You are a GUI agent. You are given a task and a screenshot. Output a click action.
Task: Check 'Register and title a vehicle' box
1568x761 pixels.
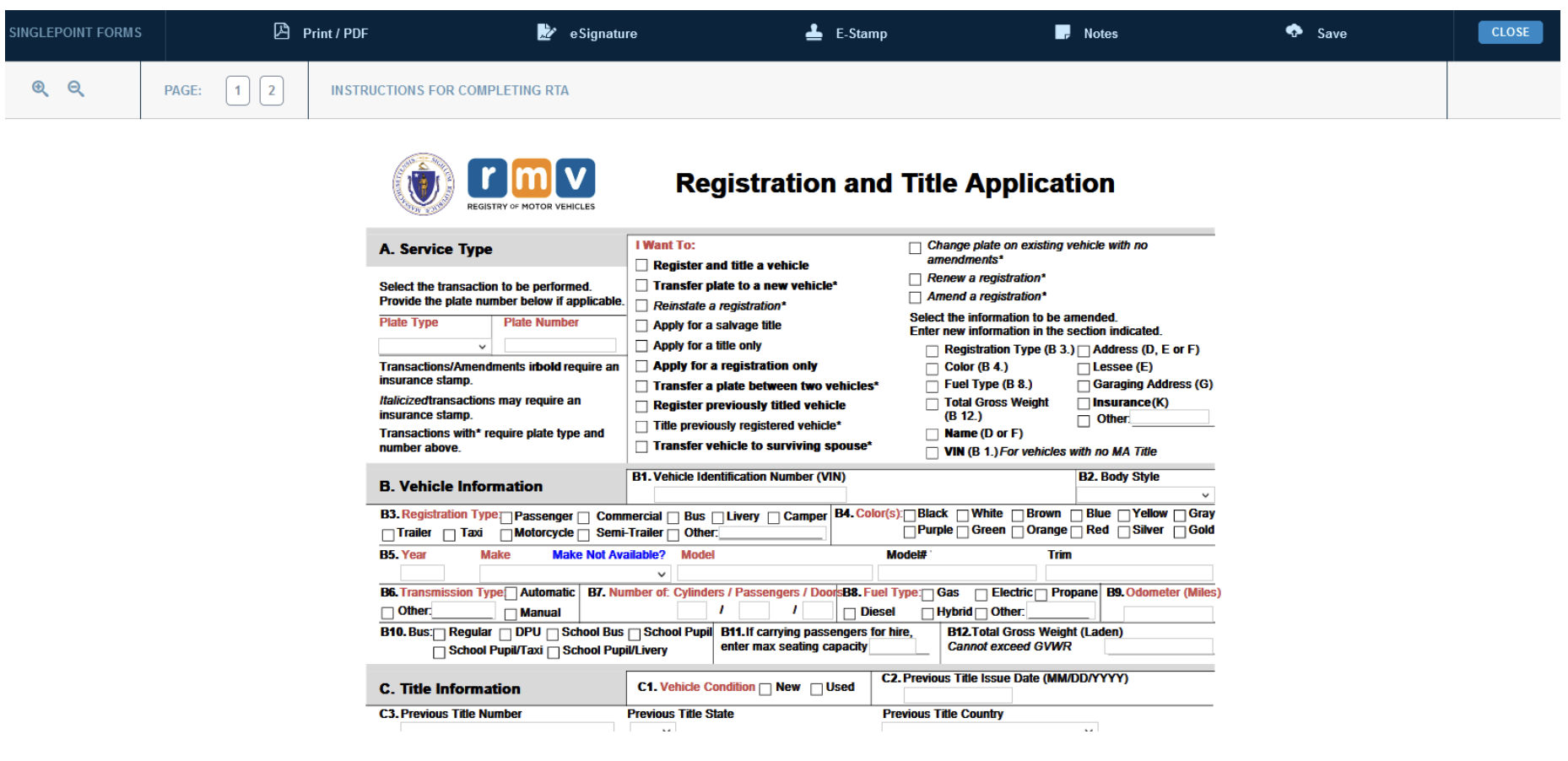[x=642, y=266]
